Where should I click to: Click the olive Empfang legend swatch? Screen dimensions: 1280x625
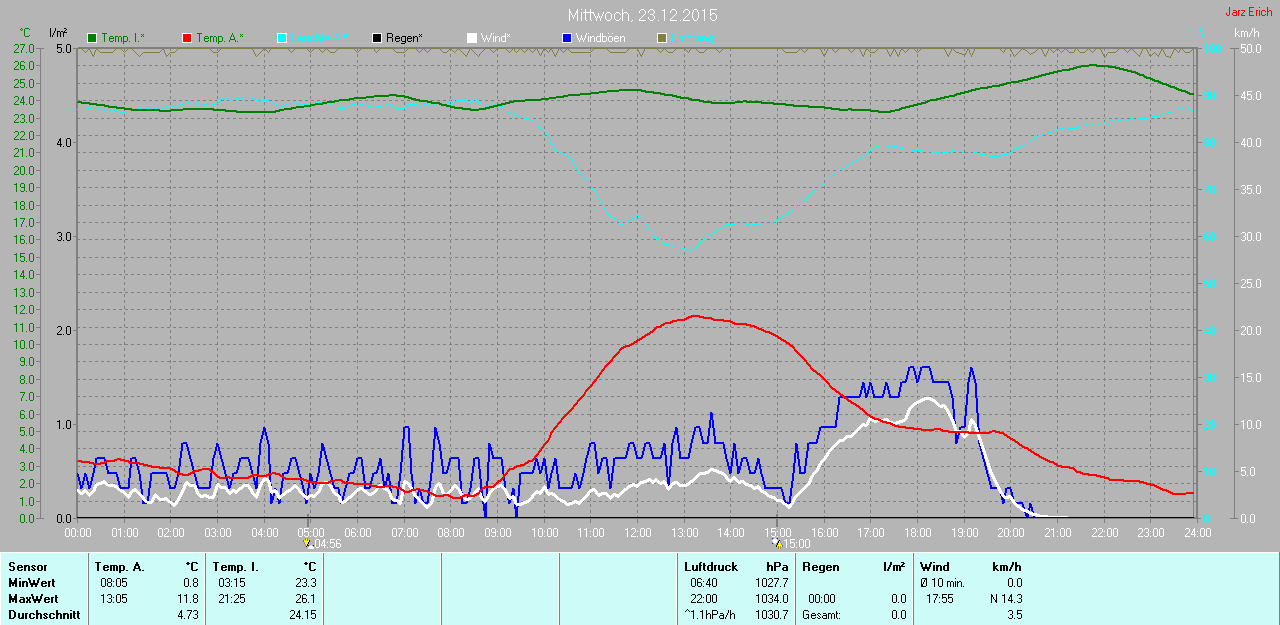click(662, 38)
